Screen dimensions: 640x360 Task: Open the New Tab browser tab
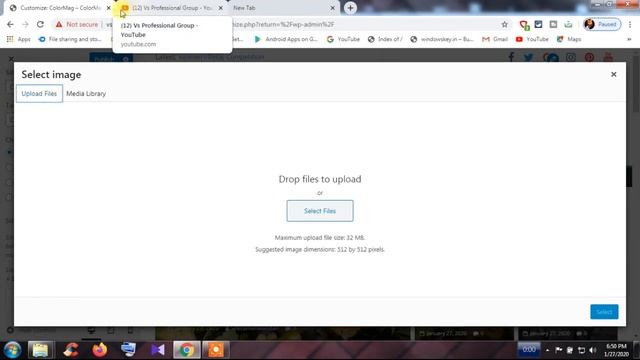282,8
